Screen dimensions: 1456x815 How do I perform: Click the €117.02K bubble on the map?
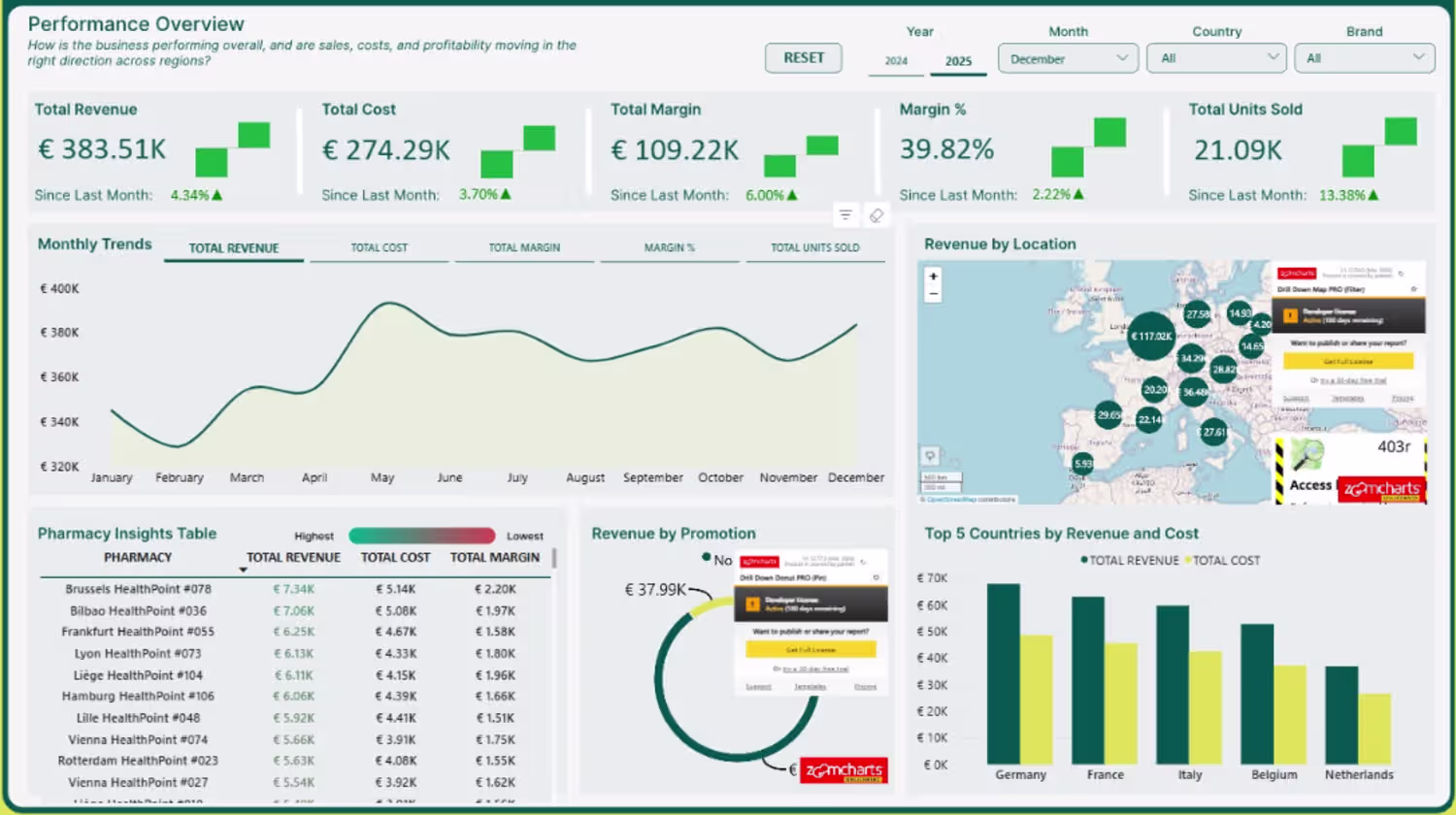[1151, 336]
